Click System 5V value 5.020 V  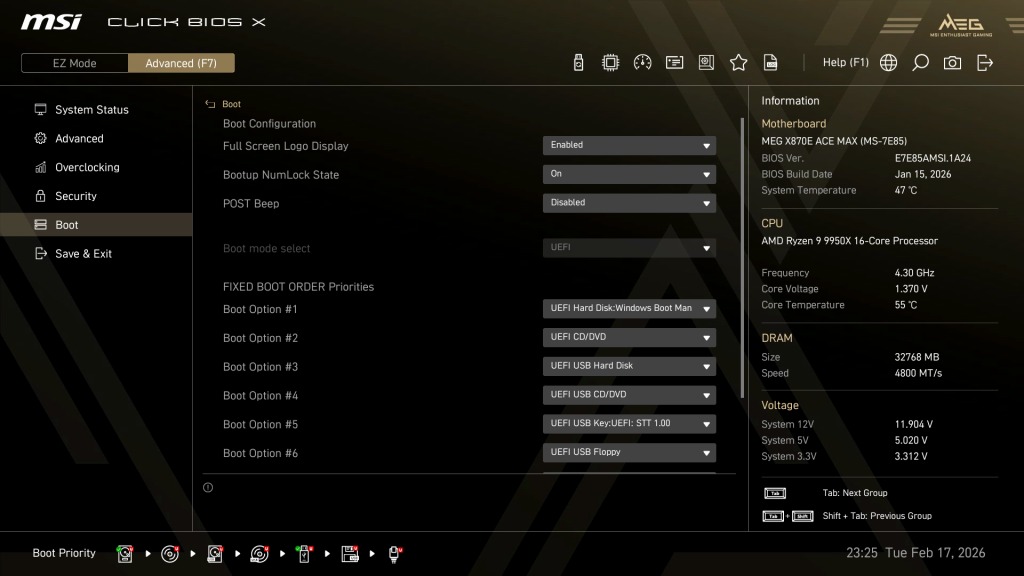click(911, 440)
